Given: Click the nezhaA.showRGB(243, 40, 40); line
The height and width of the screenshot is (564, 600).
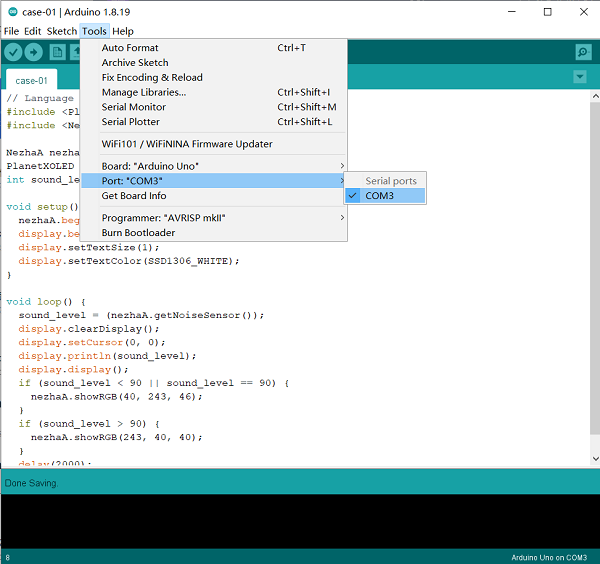Looking at the screenshot, I should click(116, 437).
